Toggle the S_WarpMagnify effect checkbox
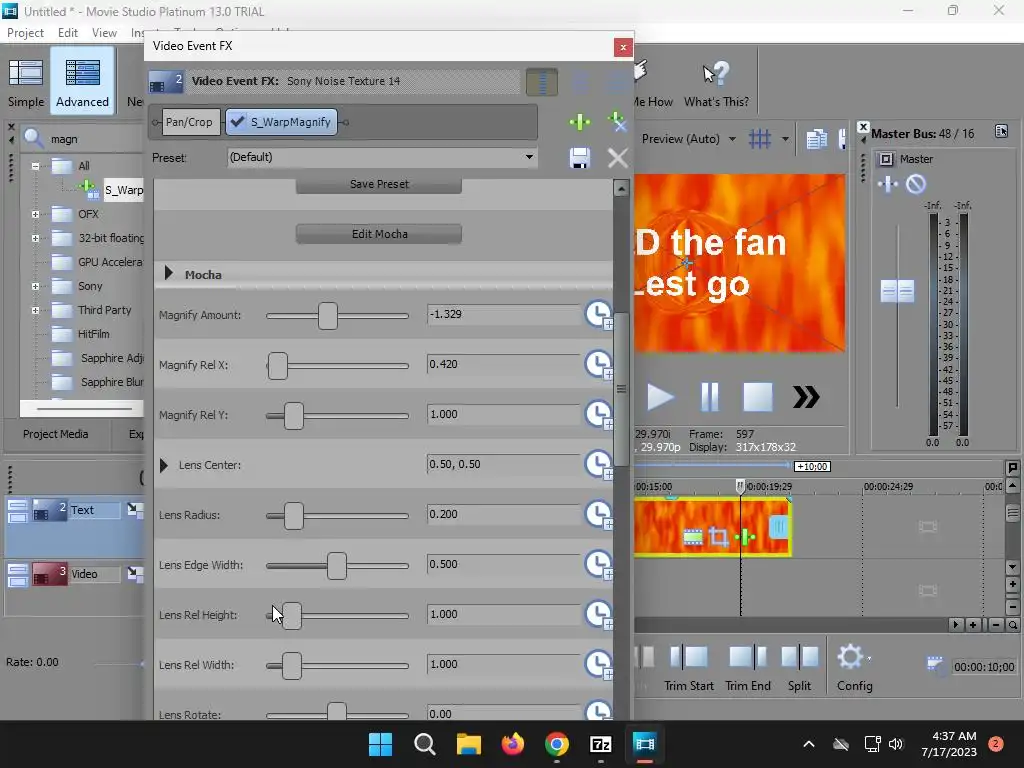Image resolution: width=1024 pixels, height=768 pixels. 238,122
